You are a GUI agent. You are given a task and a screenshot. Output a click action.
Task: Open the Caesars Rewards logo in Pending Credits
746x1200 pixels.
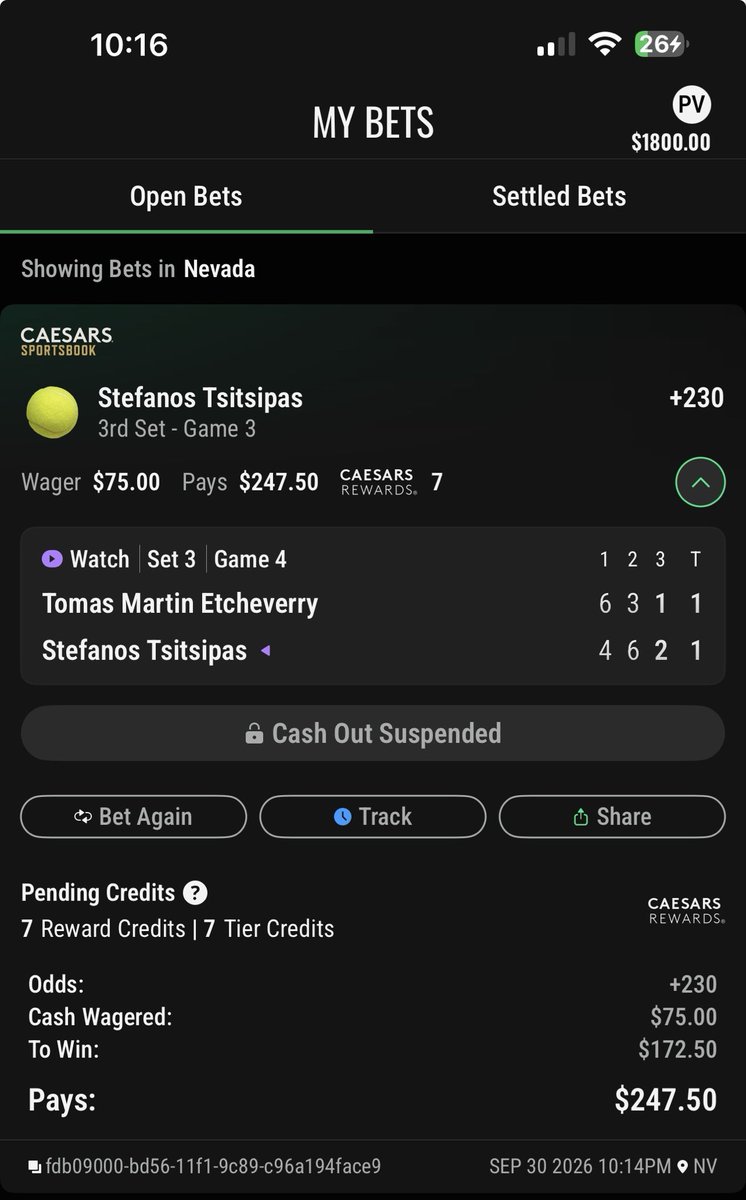pos(684,910)
